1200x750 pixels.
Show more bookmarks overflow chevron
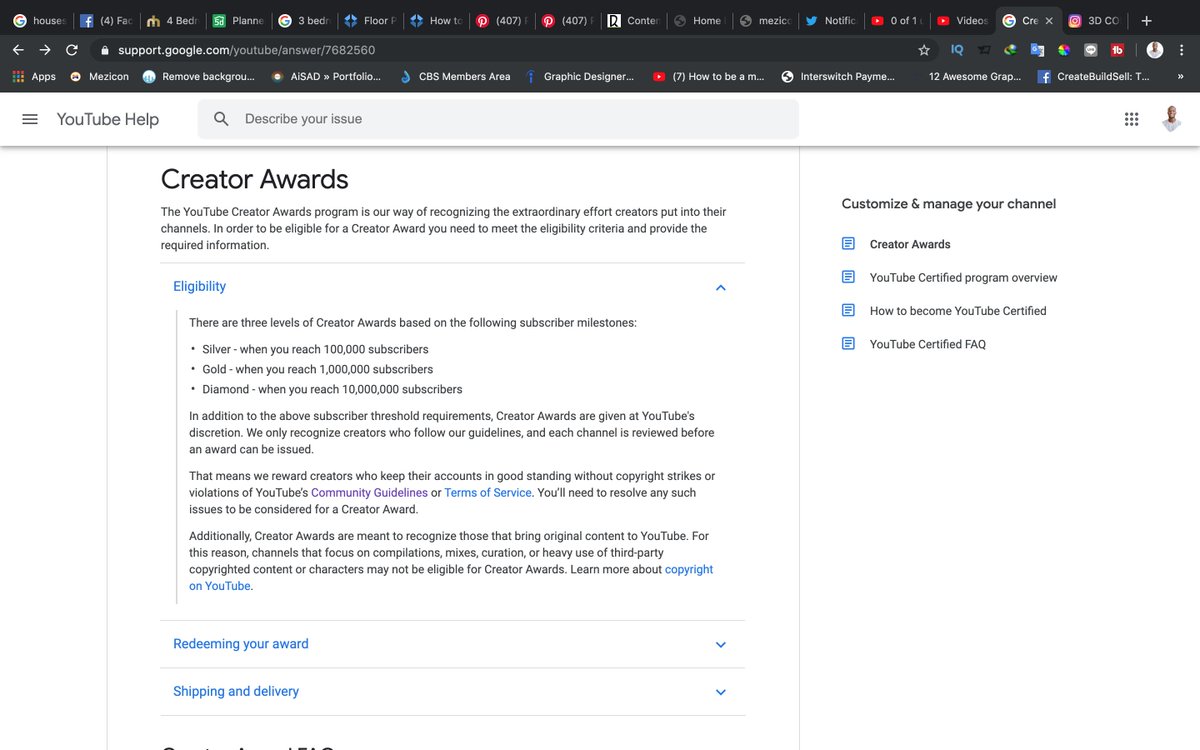(1181, 76)
